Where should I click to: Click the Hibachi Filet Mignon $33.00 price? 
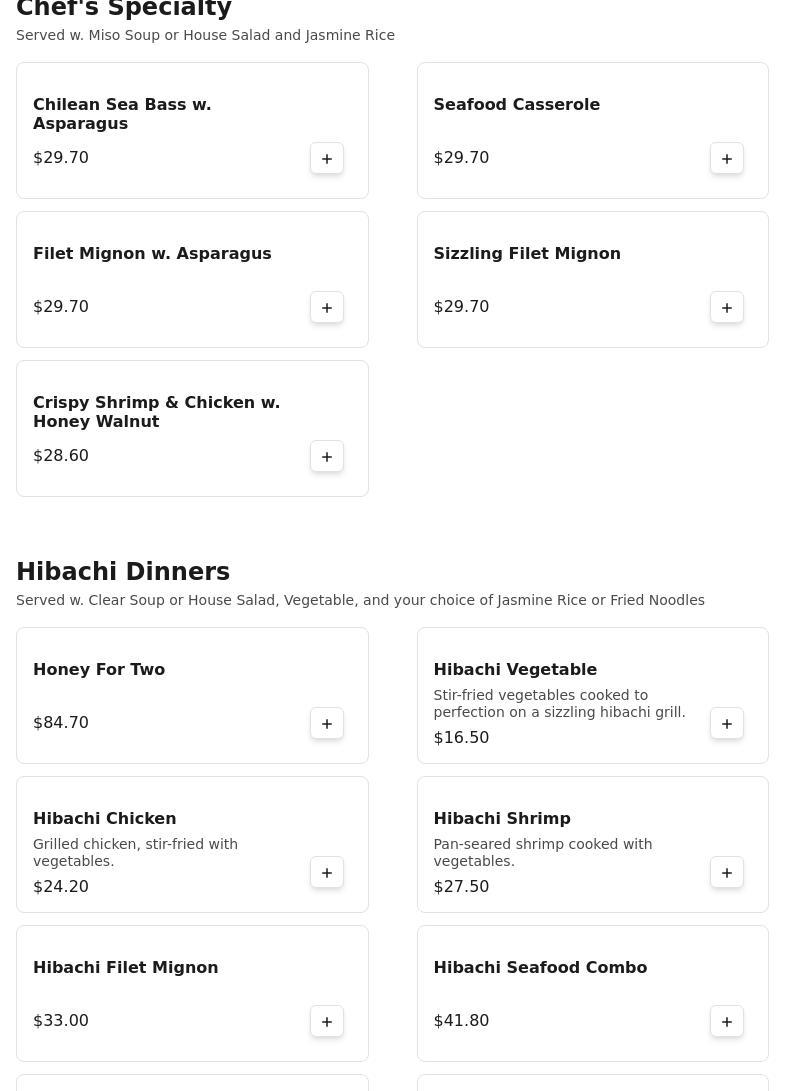tap(61, 1021)
